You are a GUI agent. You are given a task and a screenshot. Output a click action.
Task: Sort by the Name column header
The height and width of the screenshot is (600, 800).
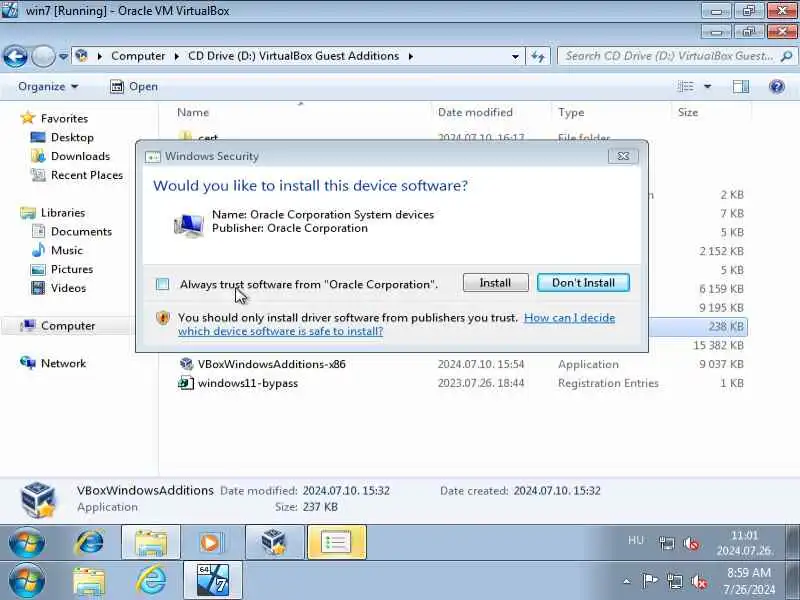click(193, 112)
